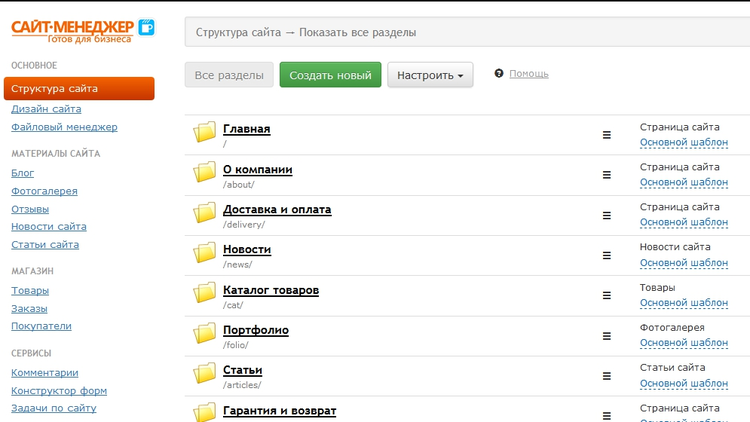Click the /articles/ path text
Screen dimensions: 750x422
click(242, 385)
